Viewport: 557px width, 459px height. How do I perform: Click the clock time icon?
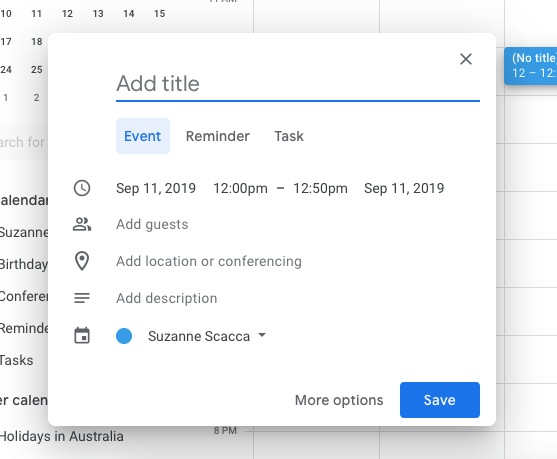(82, 188)
